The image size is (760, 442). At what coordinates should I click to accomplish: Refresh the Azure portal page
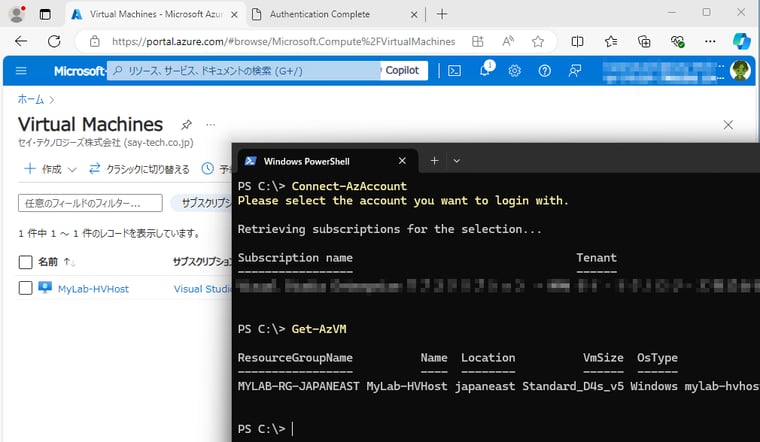pyautogui.click(x=54, y=42)
